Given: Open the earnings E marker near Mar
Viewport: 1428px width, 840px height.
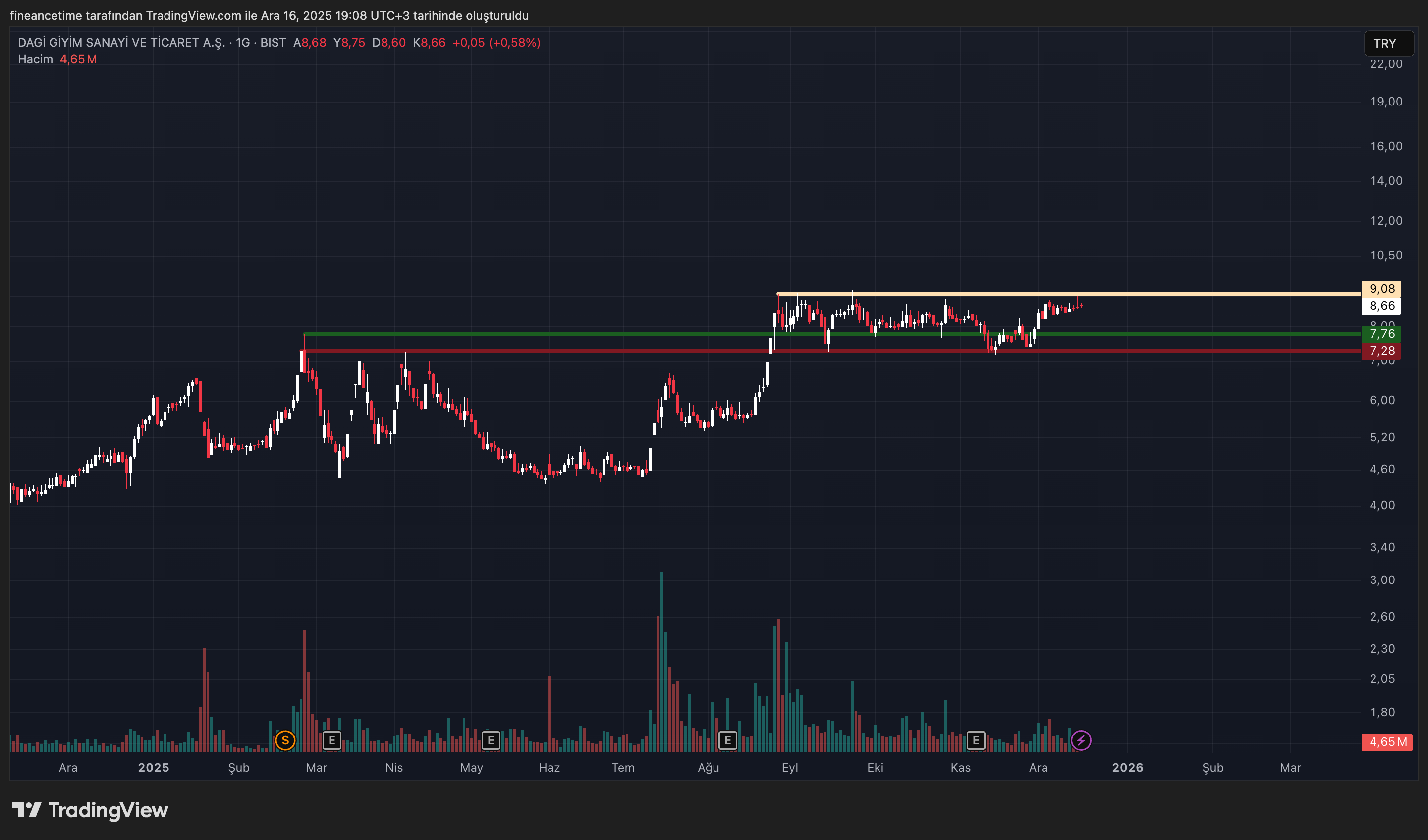Looking at the screenshot, I should pyautogui.click(x=331, y=740).
